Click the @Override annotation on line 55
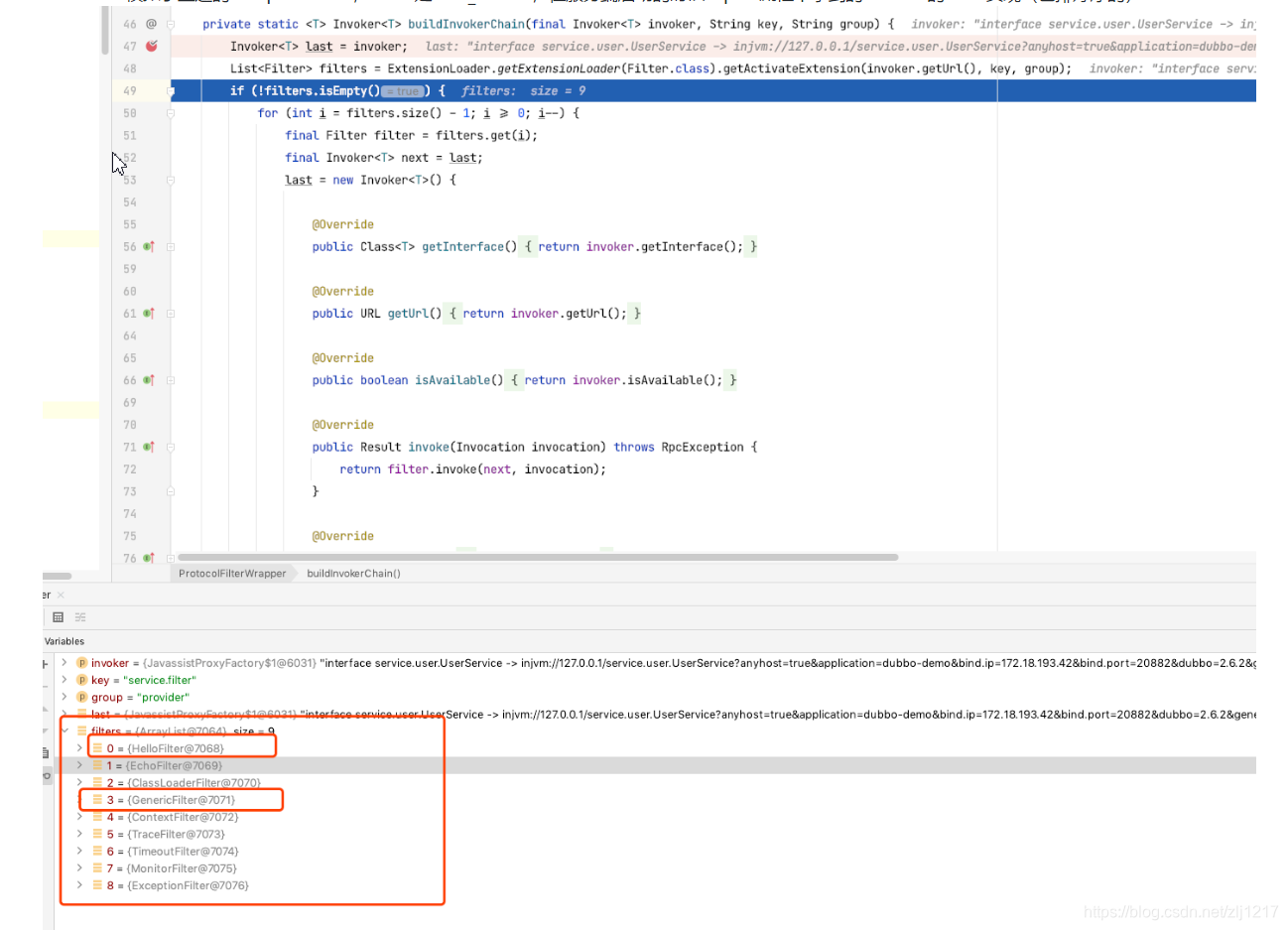Image resolution: width=1288 pixels, height=930 pixels. pyautogui.click(x=342, y=225)
